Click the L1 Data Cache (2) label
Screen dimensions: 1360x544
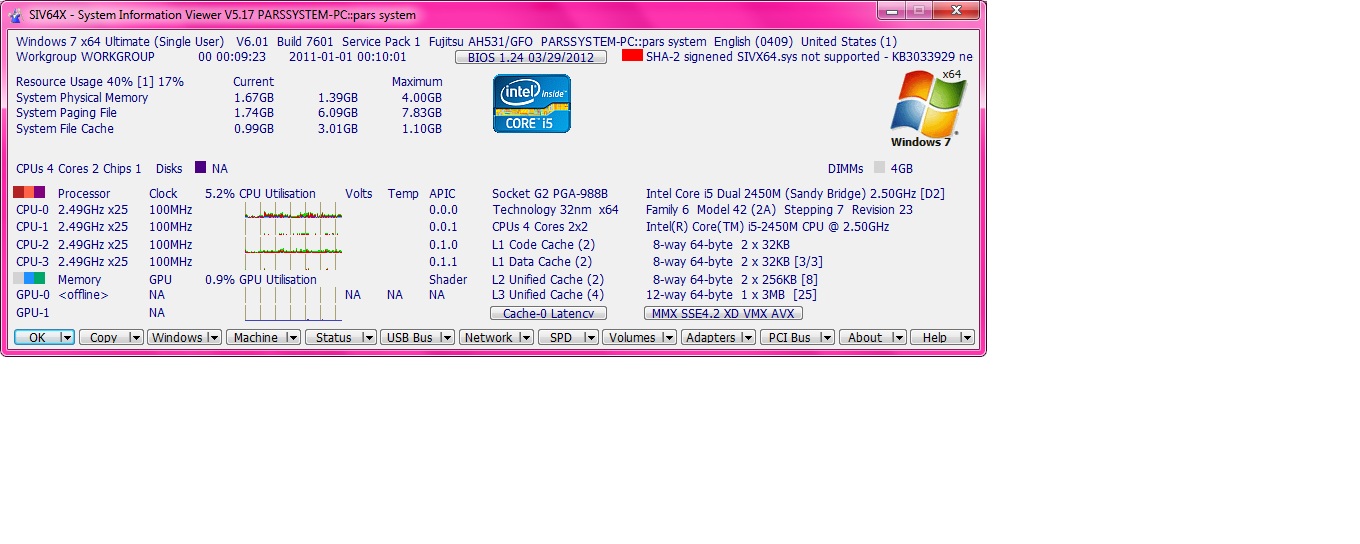point(542,262)
